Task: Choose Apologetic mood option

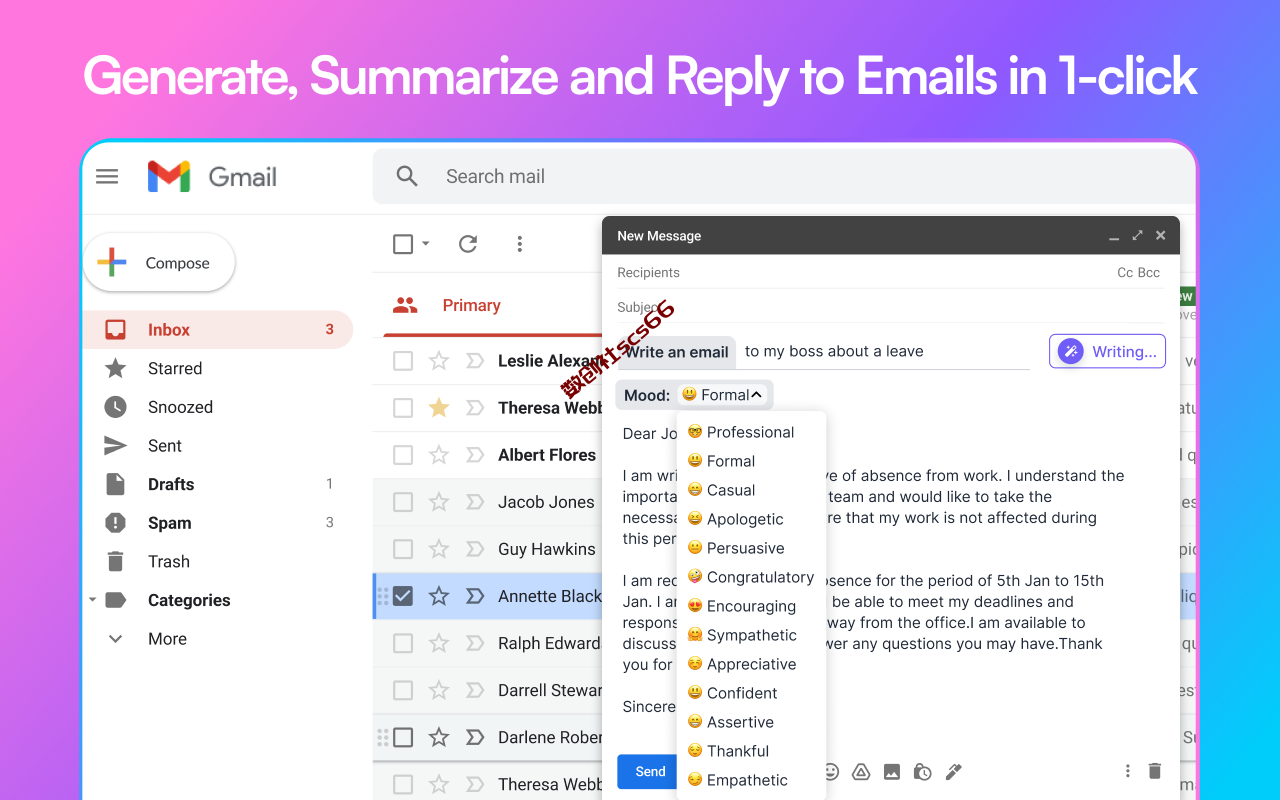Action: 735,519
